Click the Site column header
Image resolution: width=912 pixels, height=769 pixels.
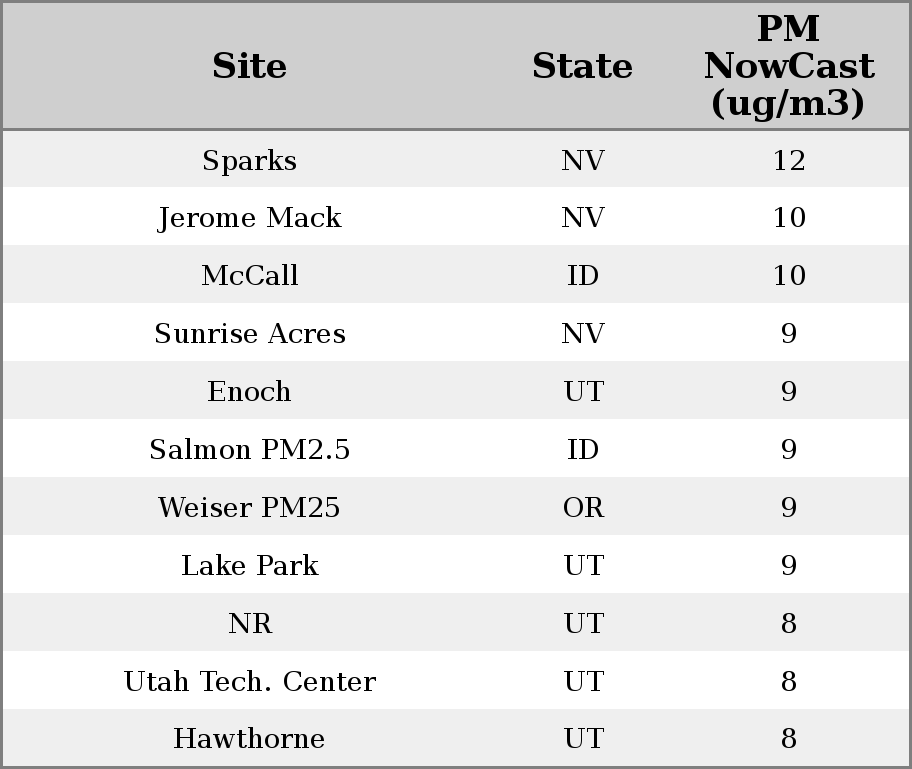249,66
